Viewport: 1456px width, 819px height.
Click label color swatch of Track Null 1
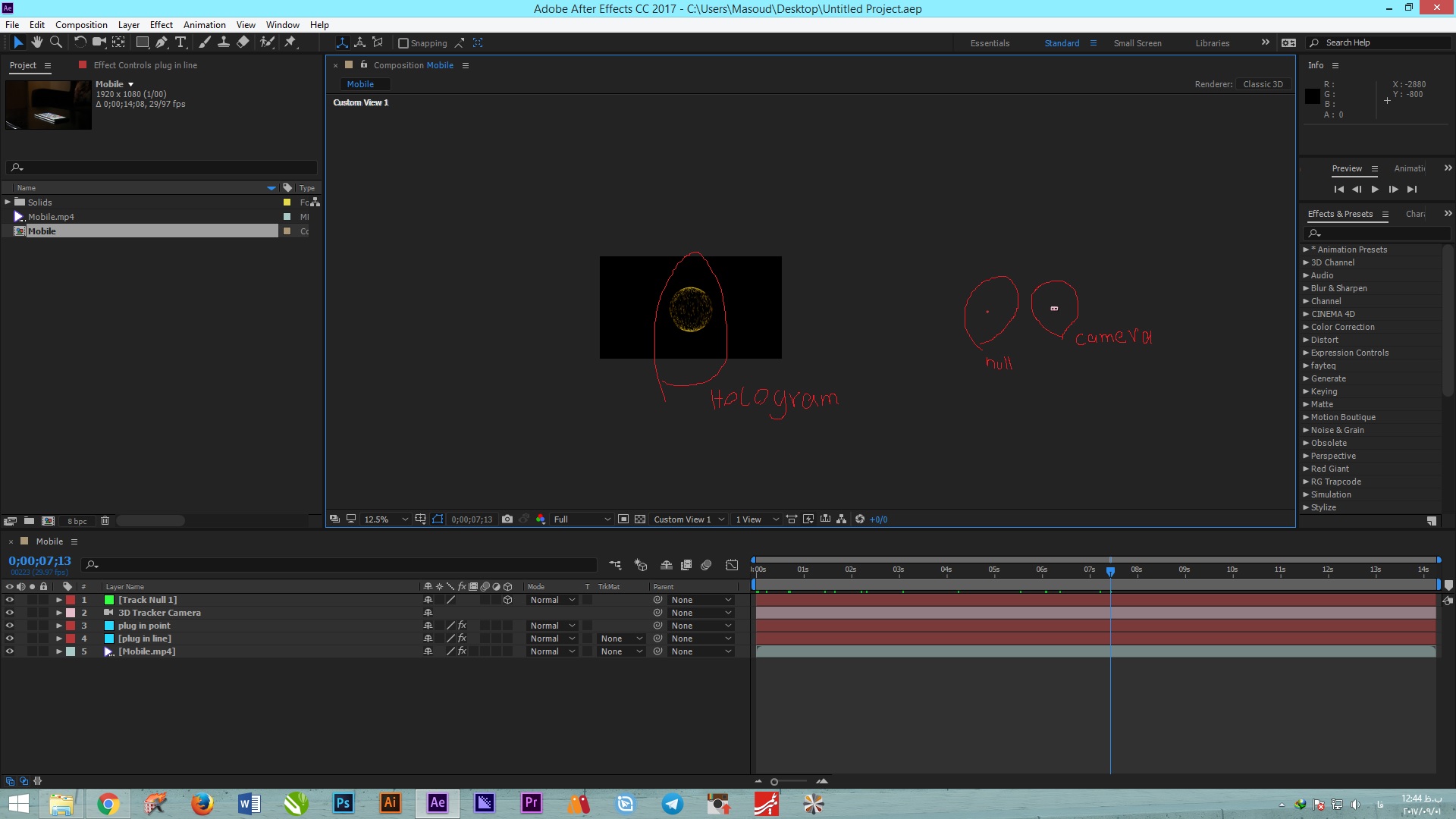[71, 600]
